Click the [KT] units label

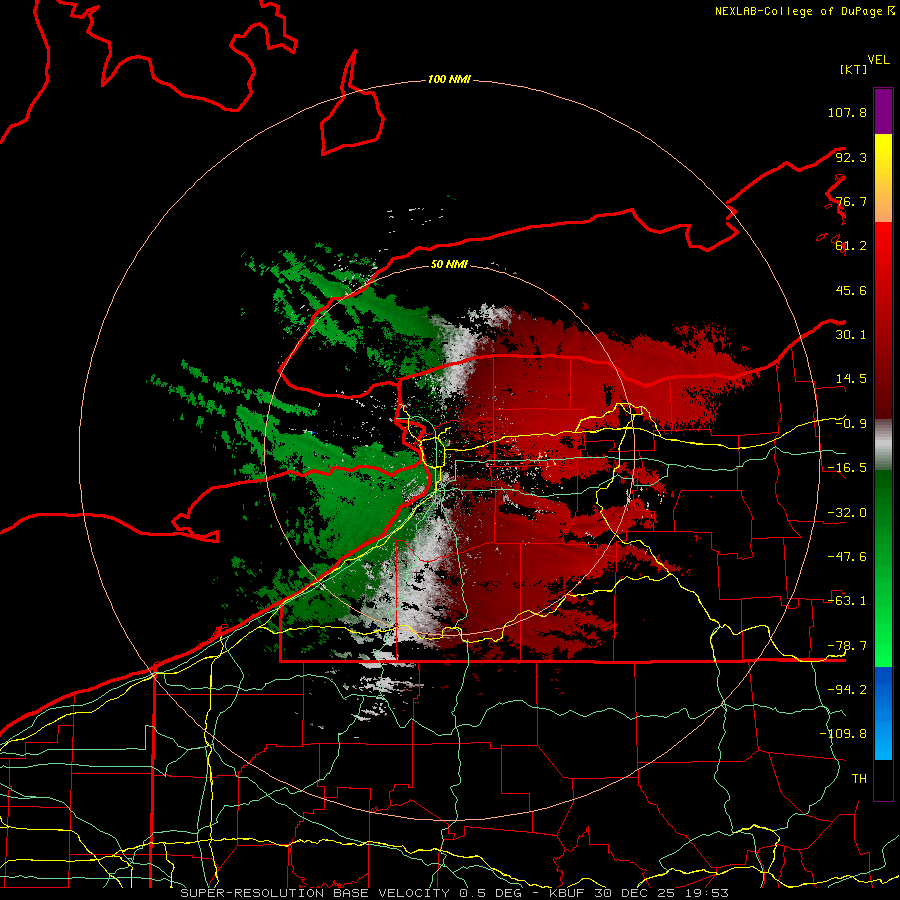(x=853, y=69)
